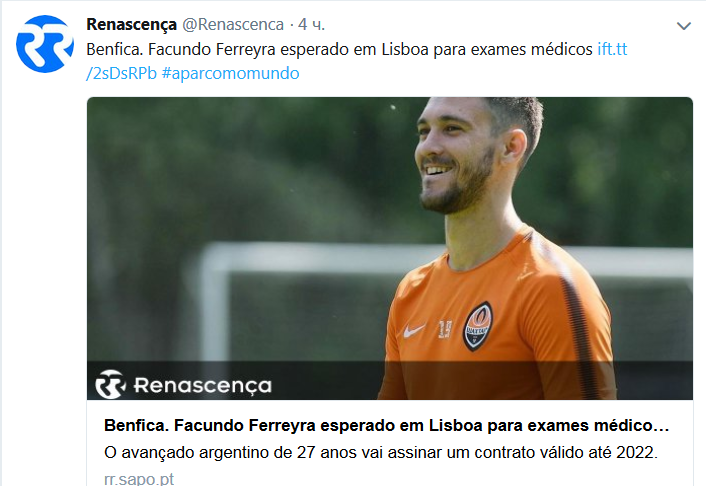Open the #aparcomomundo hashtag
The height and width of the screenshot is (486, 706).
pos(231,73)
